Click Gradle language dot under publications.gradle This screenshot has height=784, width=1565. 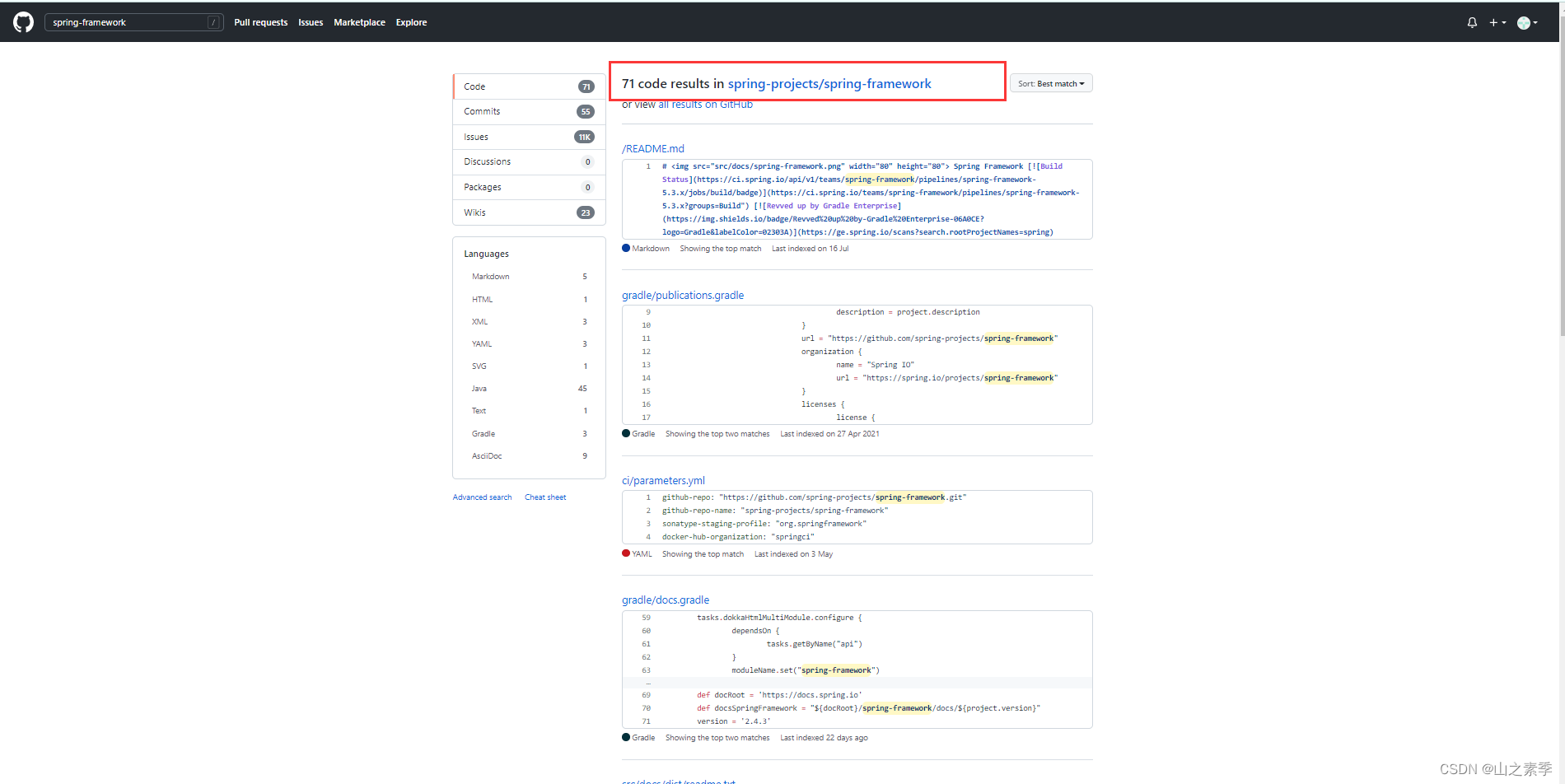626,433
